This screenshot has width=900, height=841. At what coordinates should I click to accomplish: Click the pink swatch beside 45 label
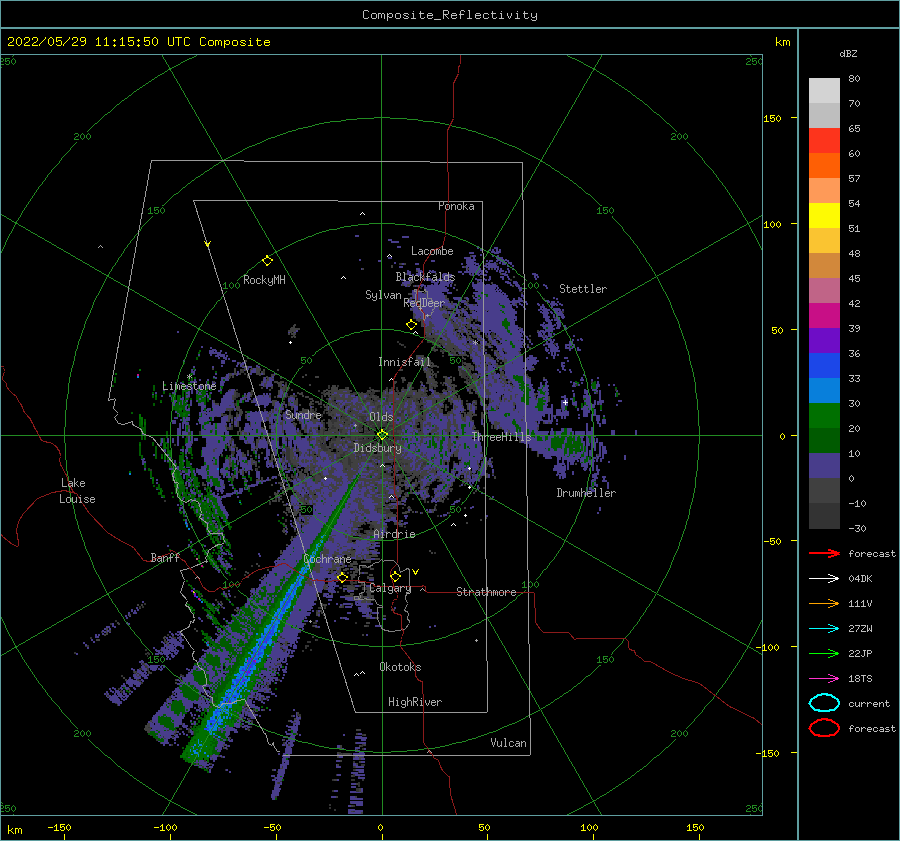click(824, 290)
